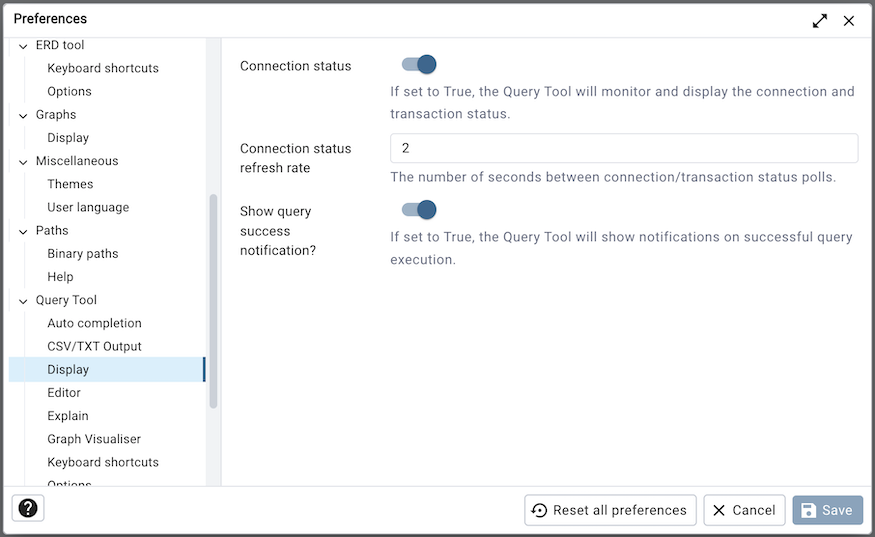Select Binary paths in the tree
Viewport: 875px width, 537px height.
pyautogui.click(x=83, y=254)
